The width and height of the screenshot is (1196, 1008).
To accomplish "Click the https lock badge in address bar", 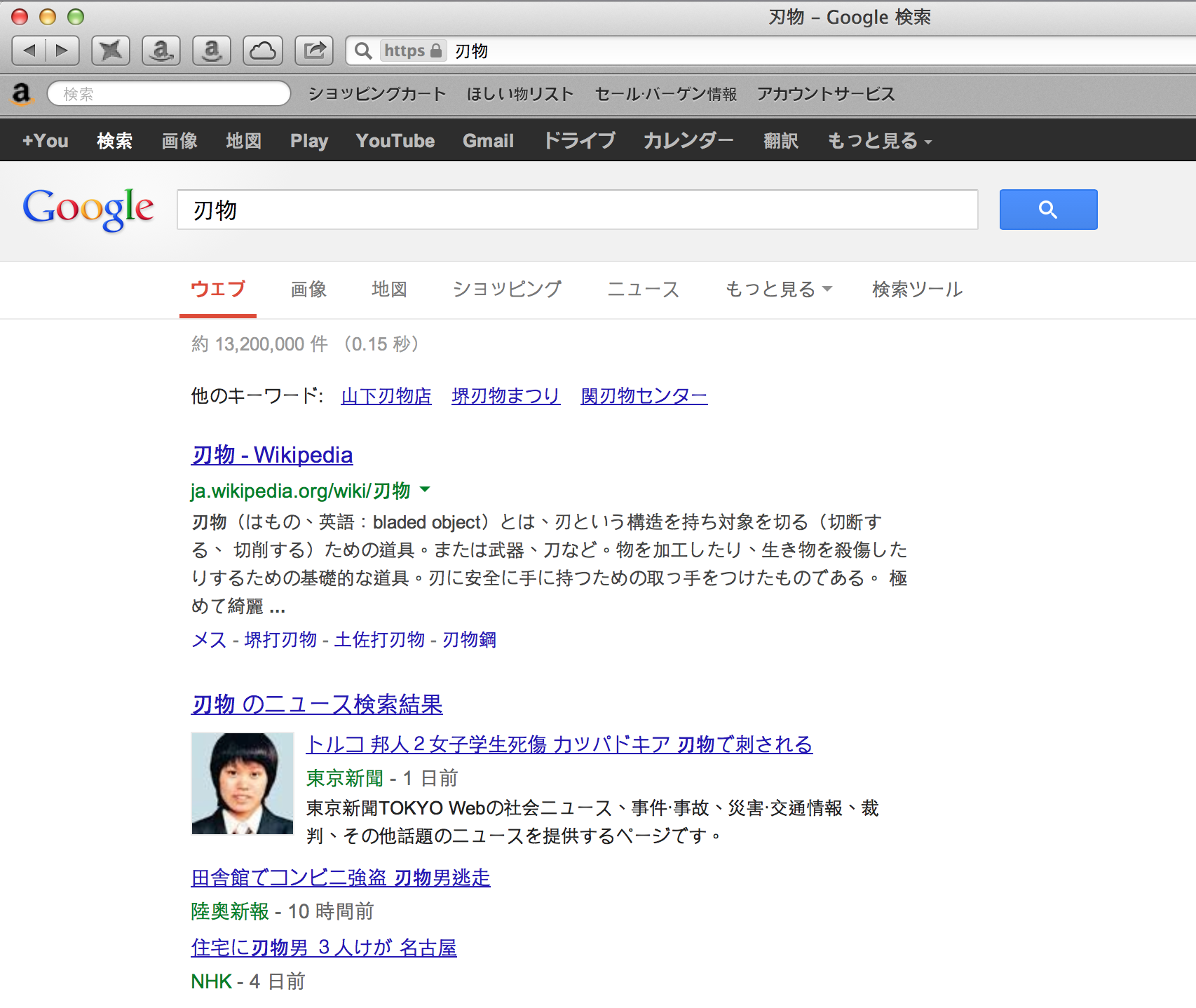I will 413,50.
